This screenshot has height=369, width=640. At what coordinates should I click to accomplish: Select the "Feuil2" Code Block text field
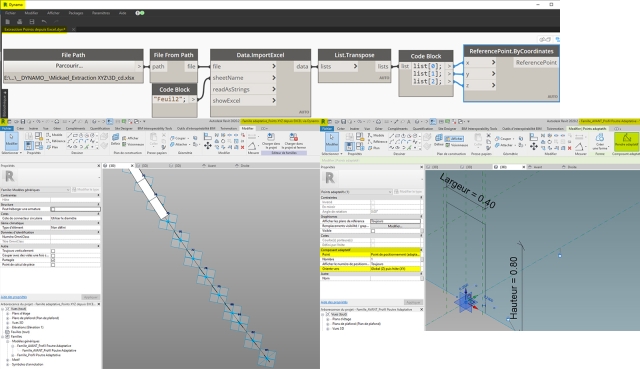tap(170, 99)
